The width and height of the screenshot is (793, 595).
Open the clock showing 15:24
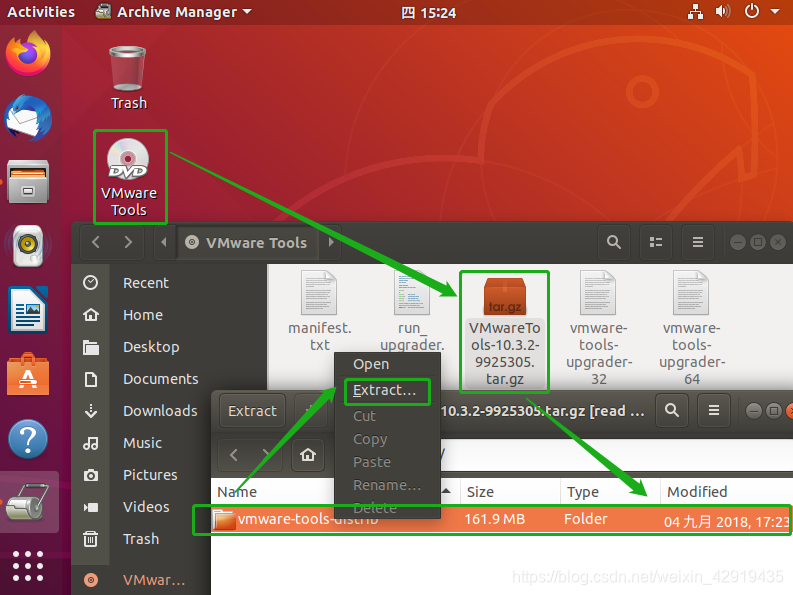[429, 12]
